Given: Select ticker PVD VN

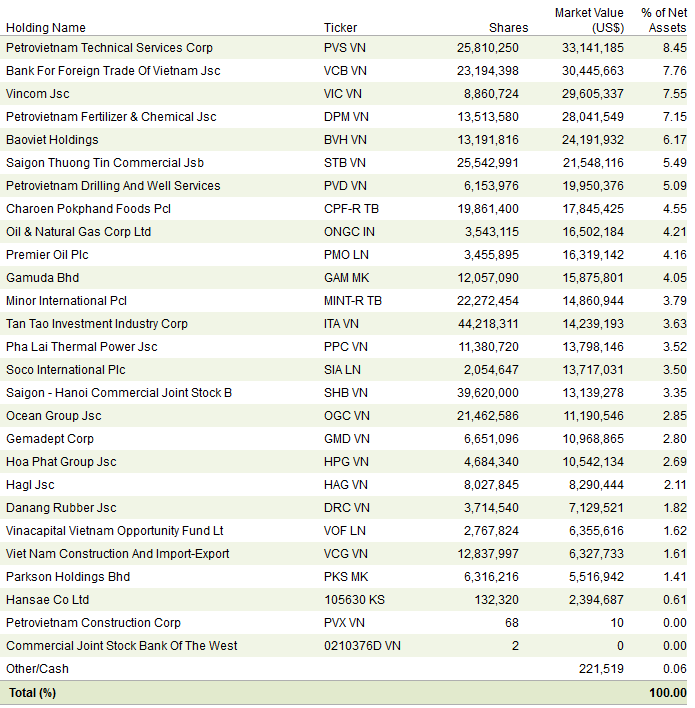Looking at the screenshot, I should 345,186.
